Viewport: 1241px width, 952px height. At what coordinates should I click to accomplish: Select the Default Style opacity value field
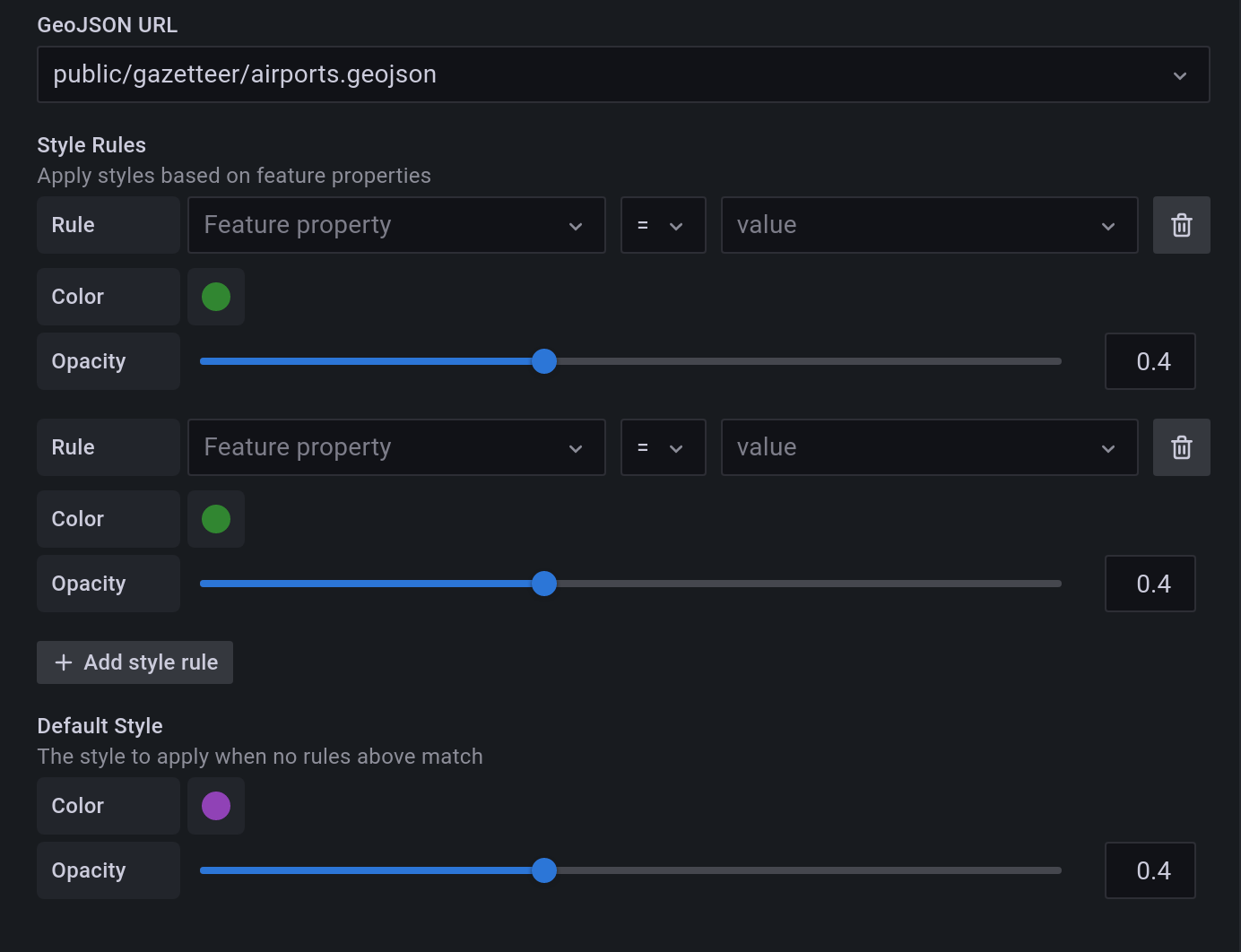[1150, 870]
